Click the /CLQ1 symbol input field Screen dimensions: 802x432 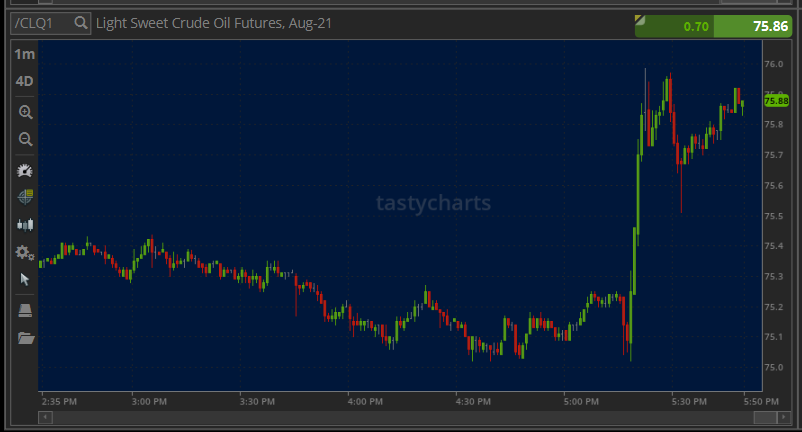point(40,22)
